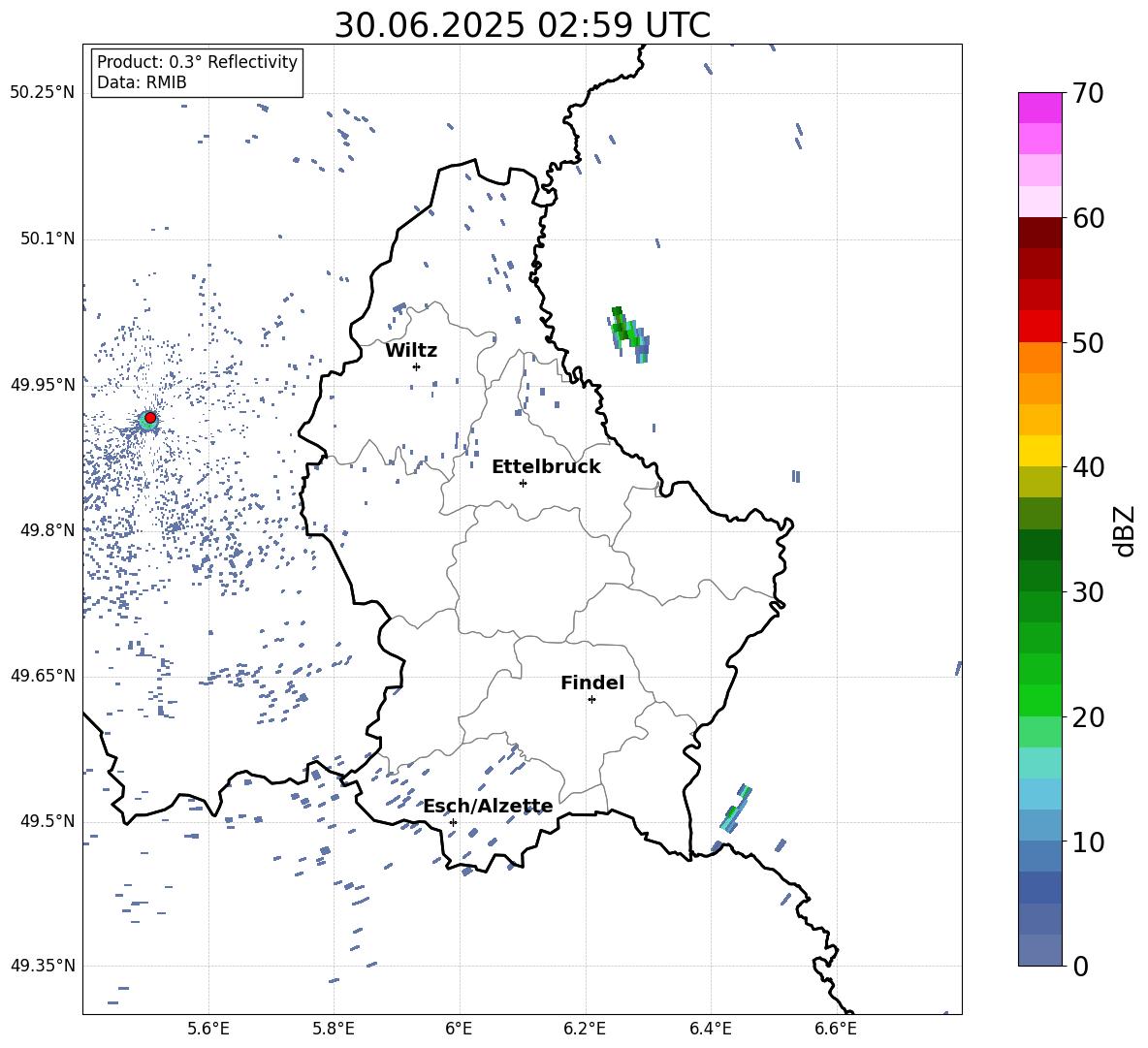Click the 6°E longitude label

[459, 1029]
